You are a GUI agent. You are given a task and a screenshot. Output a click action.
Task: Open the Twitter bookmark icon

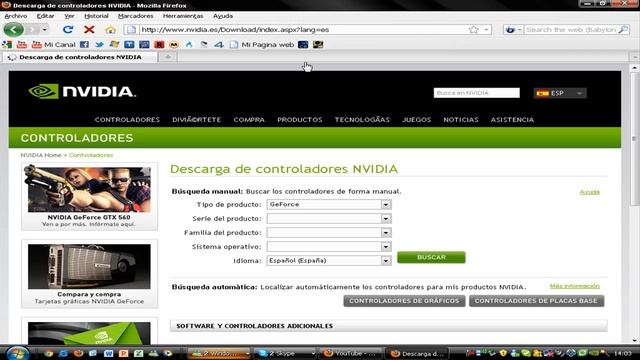click(99, 44)
